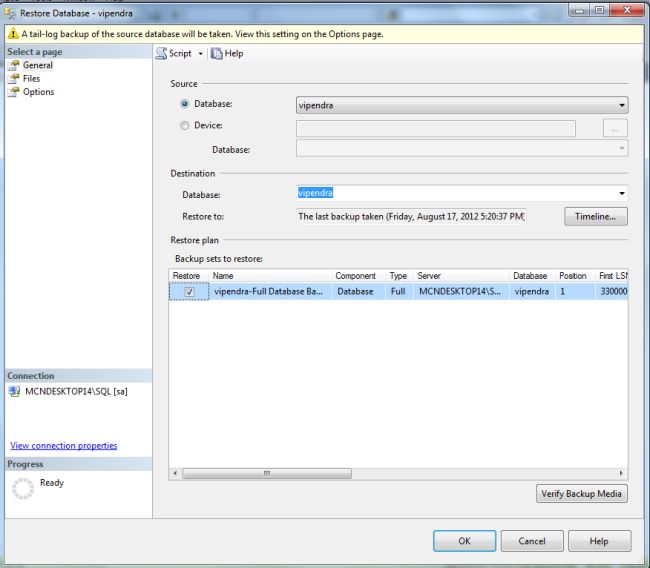Viewport: 650px width, 568px height.
Task: Click the Restore to text field
Action: [x=411, y=216]
